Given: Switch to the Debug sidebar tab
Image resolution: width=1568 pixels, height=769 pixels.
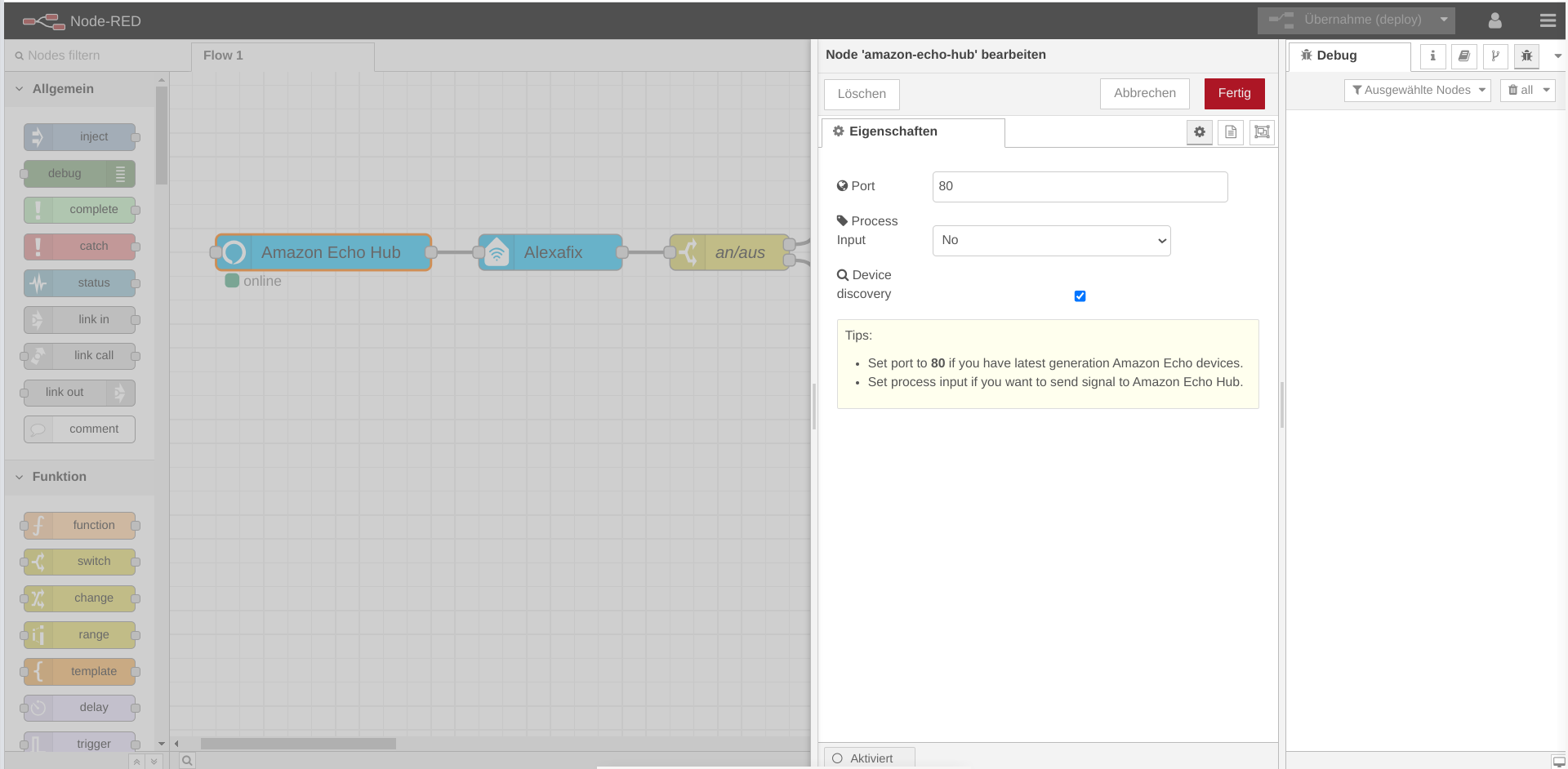Looking at the screenshot, I should point(1349,56).
